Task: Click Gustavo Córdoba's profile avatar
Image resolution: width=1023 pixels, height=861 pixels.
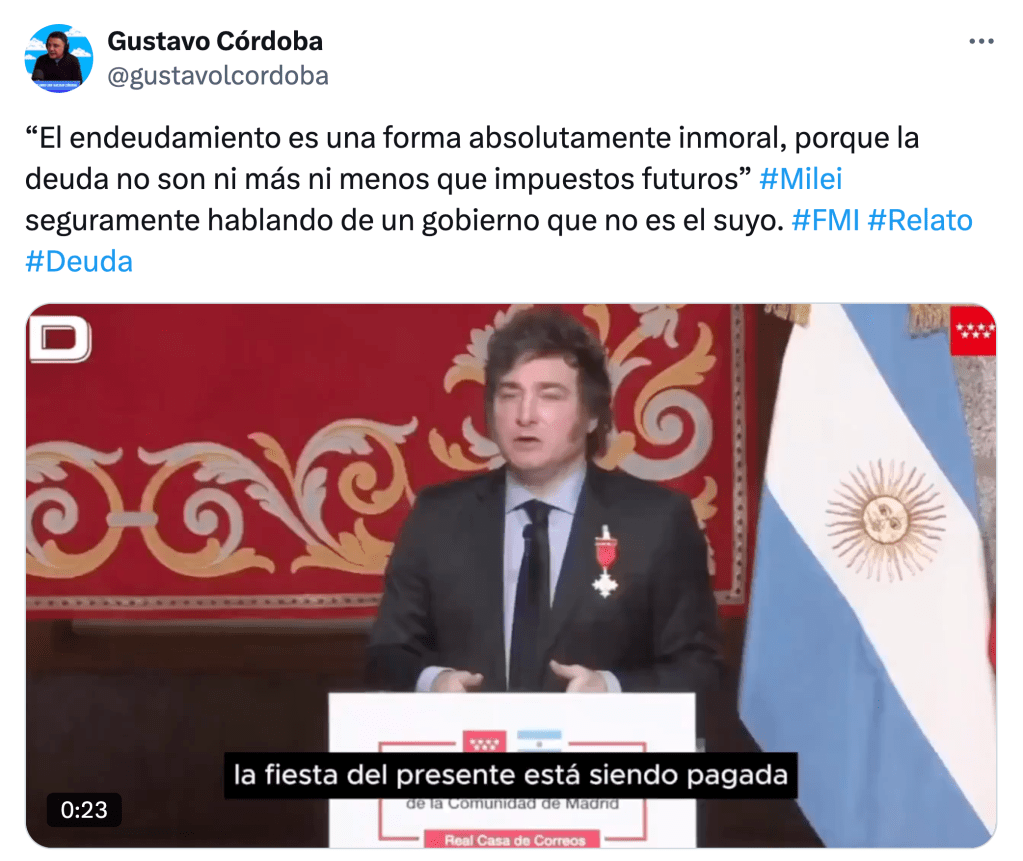Action: coord(59,58)
